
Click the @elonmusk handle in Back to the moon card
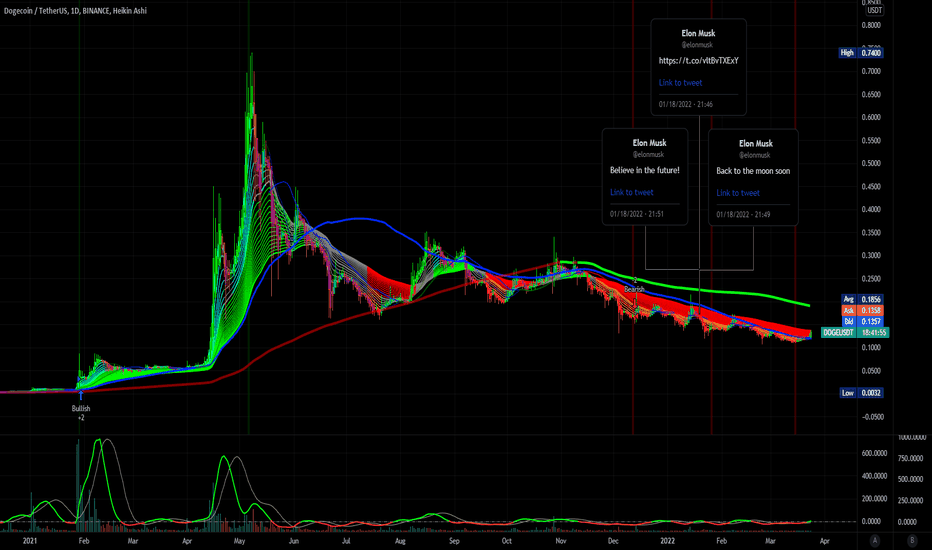754,155
